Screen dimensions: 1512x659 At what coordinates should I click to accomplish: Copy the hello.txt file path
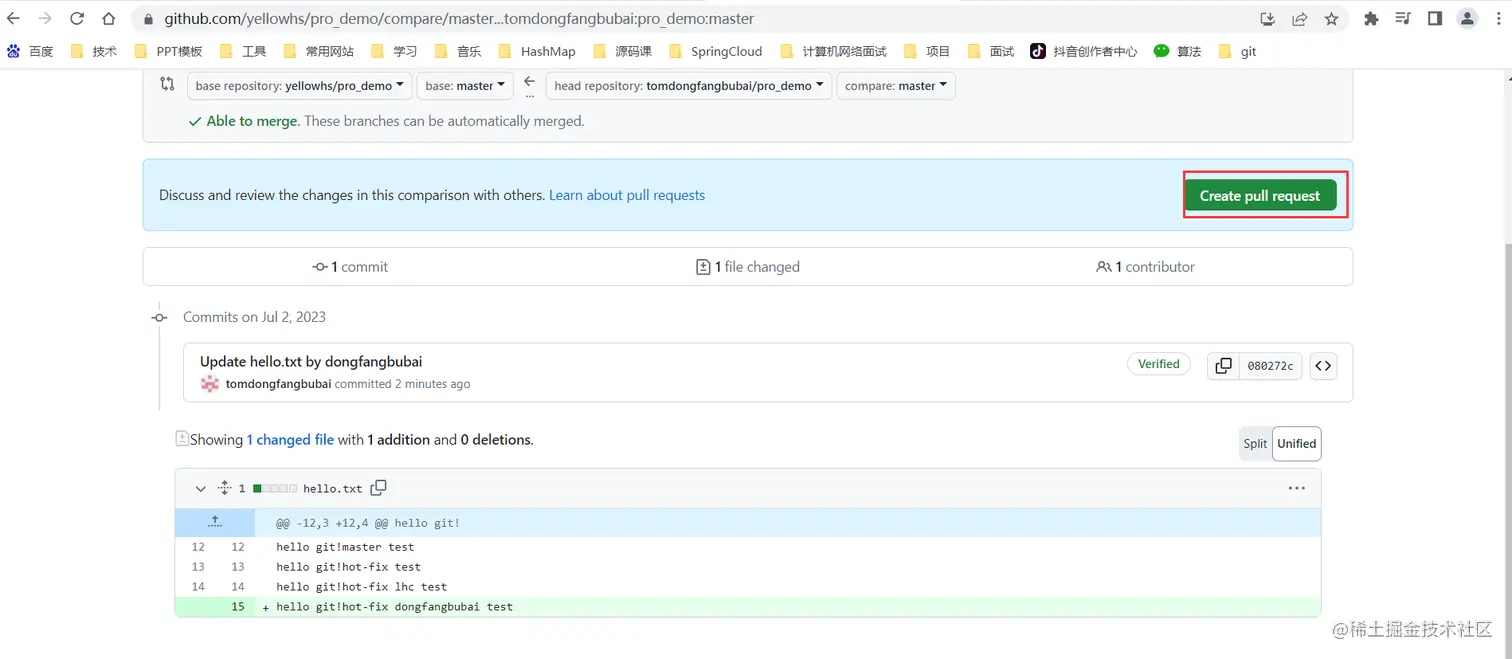pyautogui.click(x=378, y=488)
